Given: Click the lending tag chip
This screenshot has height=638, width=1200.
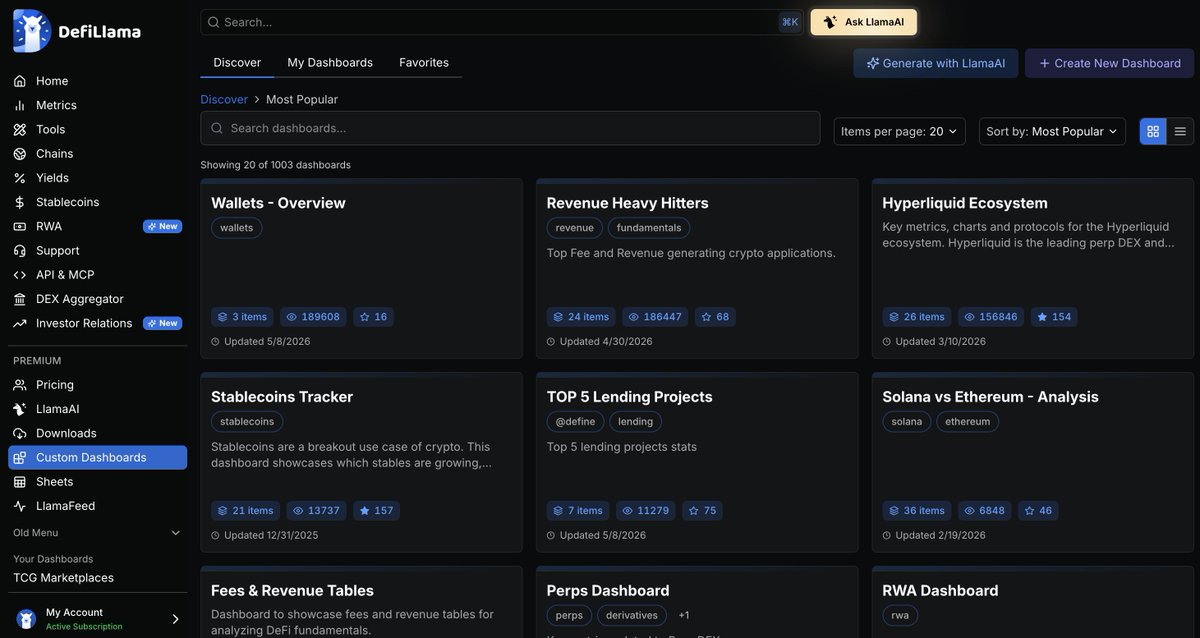Looking at the screenshot, I should pyautogui.click(x=635, y=422).
